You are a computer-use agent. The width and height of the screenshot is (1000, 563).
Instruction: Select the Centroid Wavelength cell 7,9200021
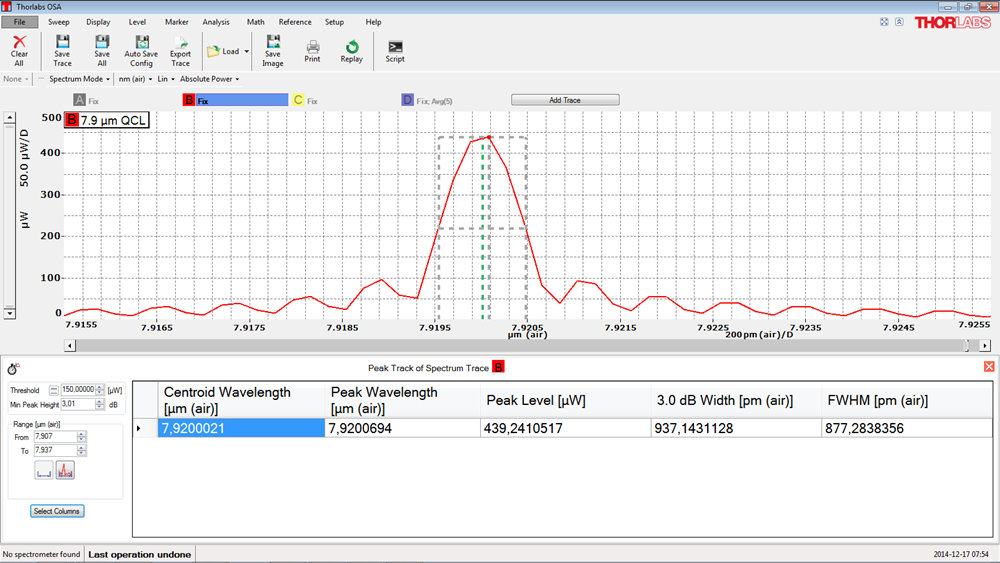click(x=241, y=428)
